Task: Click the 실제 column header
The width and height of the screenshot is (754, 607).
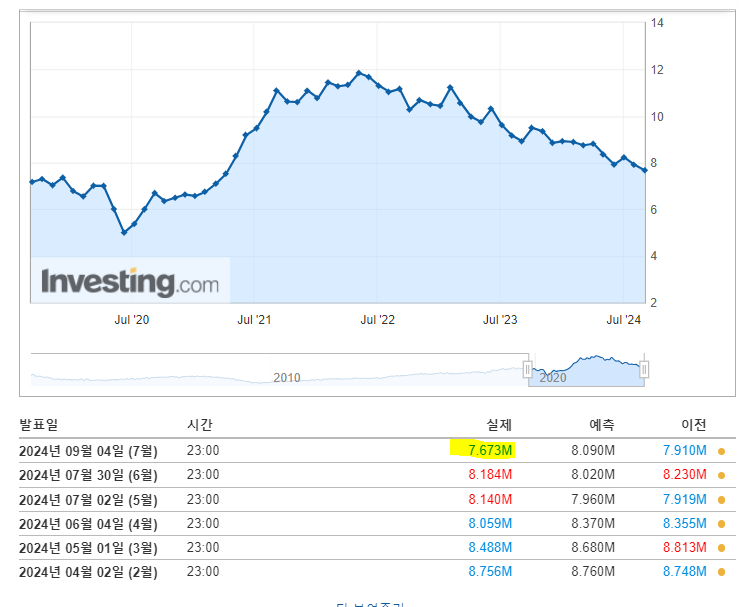Action: coord(496,425)
